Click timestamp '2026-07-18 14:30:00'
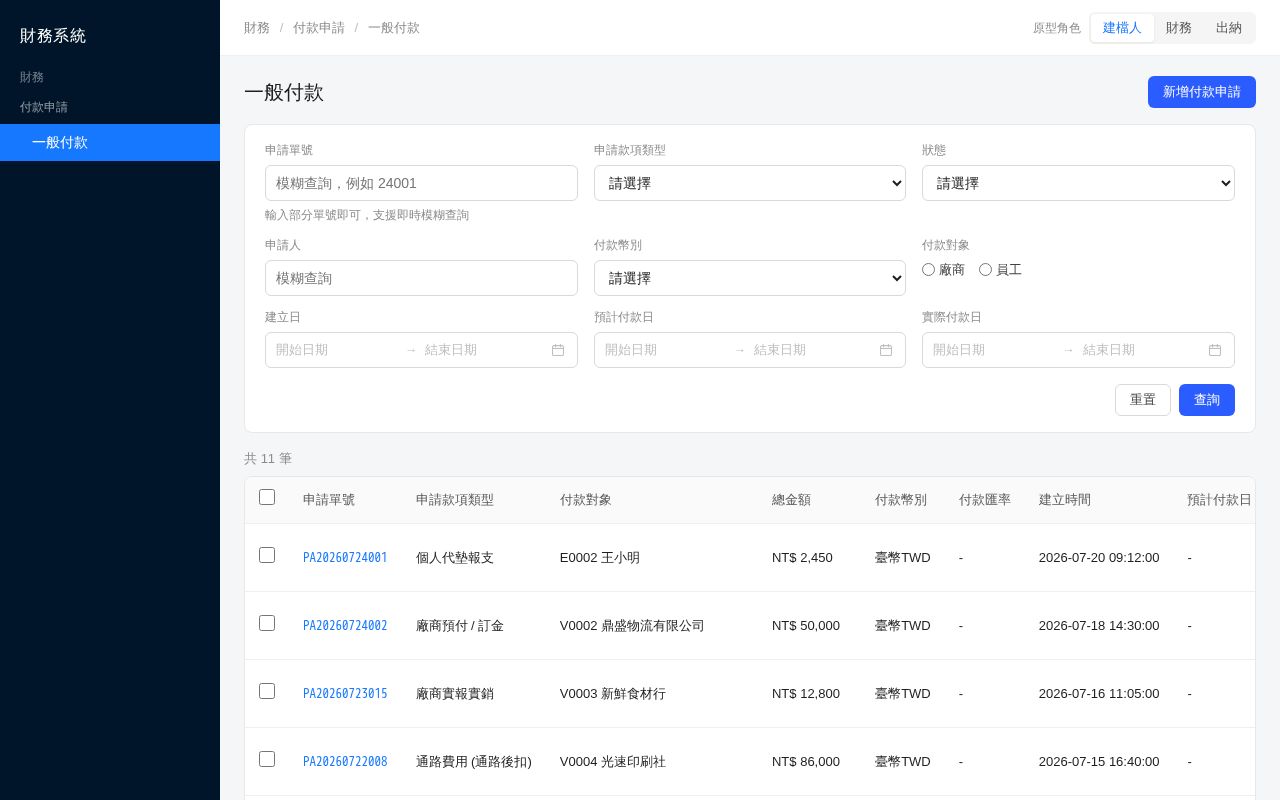Image resolution: width=1280 pixels, height=800 pixels. (x=1099, y=626)
